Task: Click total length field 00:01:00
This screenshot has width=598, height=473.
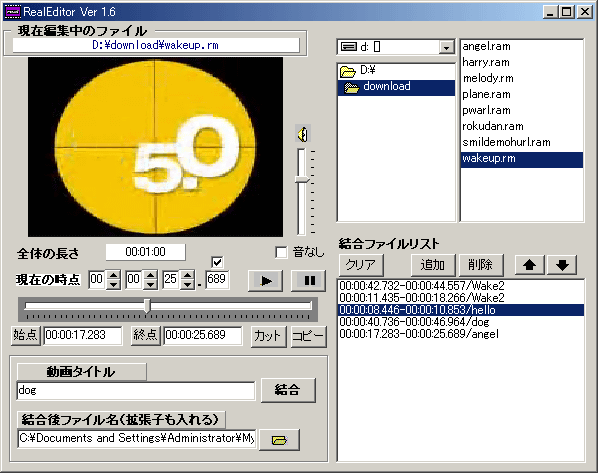Action: point(146,252)
